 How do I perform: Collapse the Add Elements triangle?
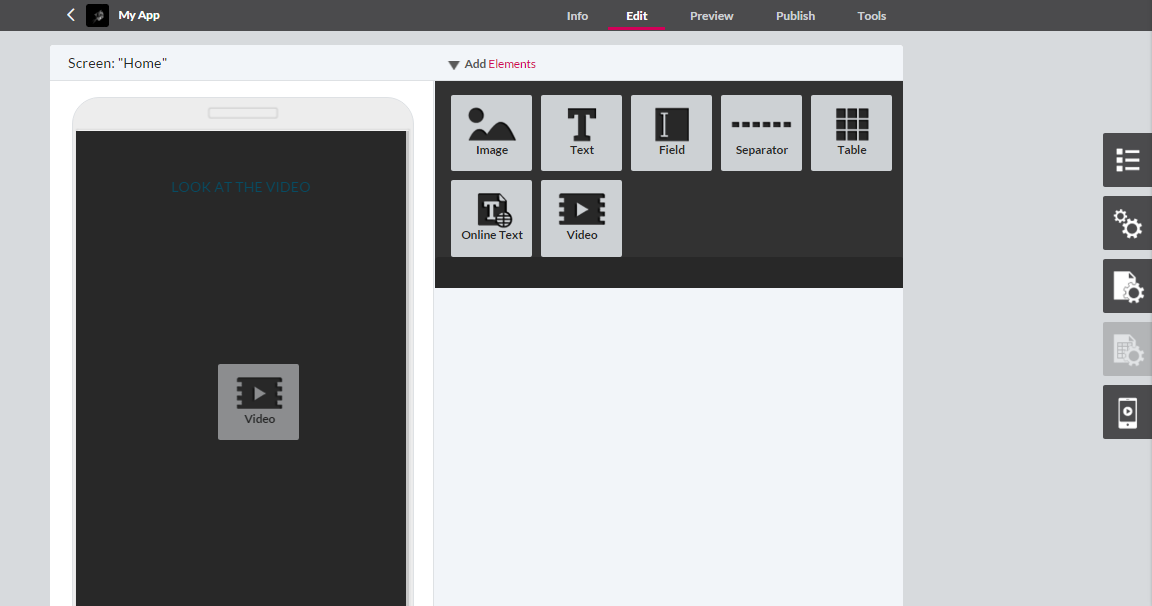pyautogui.click(x=454, y=65)
